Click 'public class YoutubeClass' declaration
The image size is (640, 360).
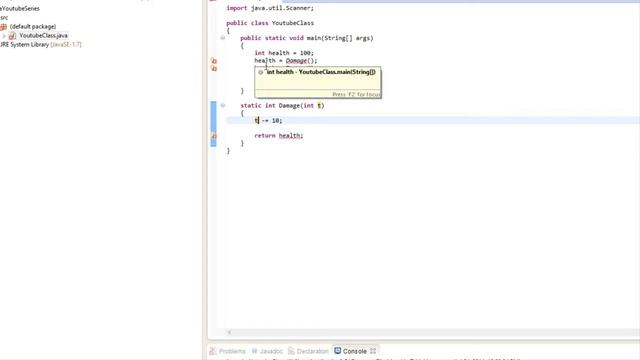coord(270,23)
